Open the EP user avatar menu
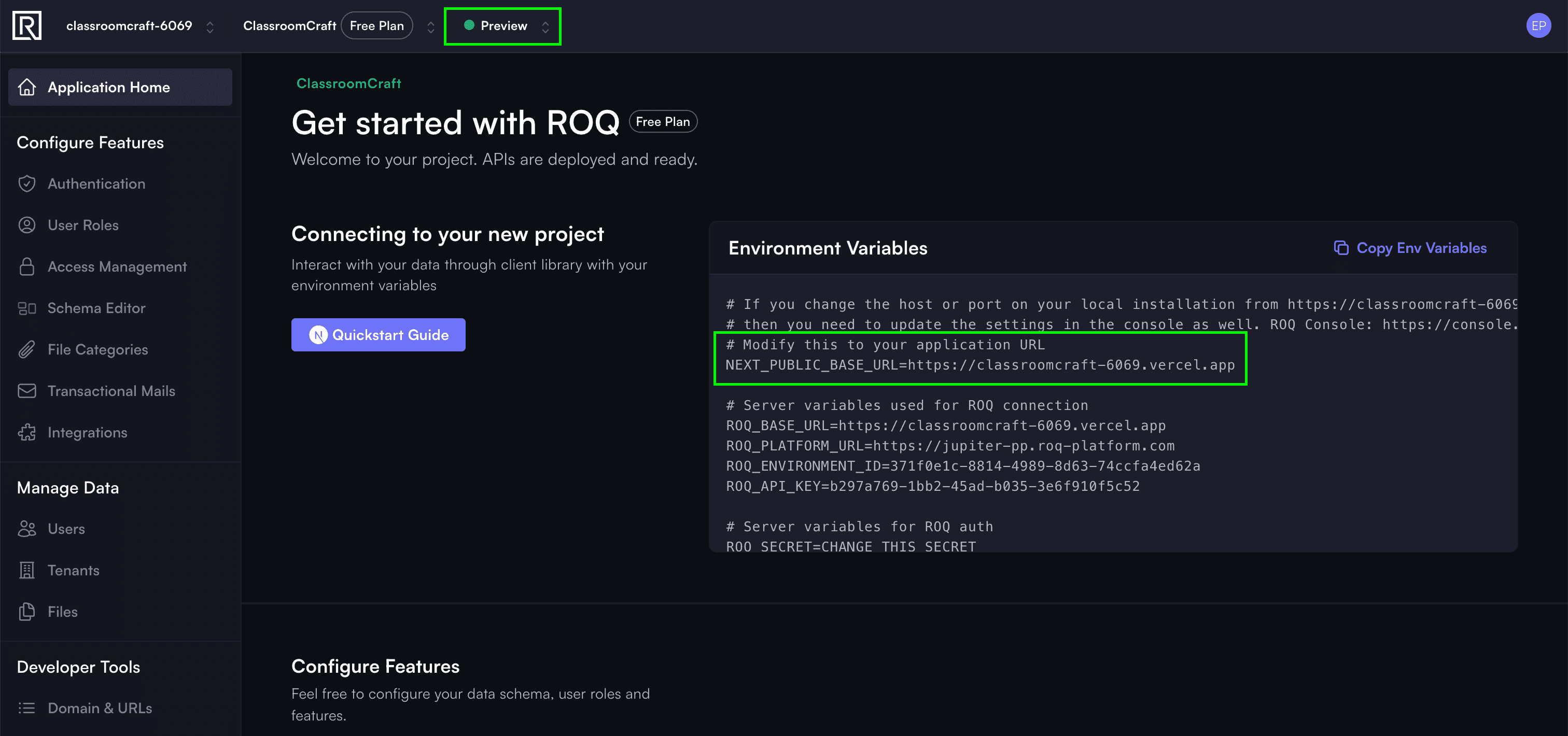Screen dimensions: 1568x736 [x=1538, y=25]
